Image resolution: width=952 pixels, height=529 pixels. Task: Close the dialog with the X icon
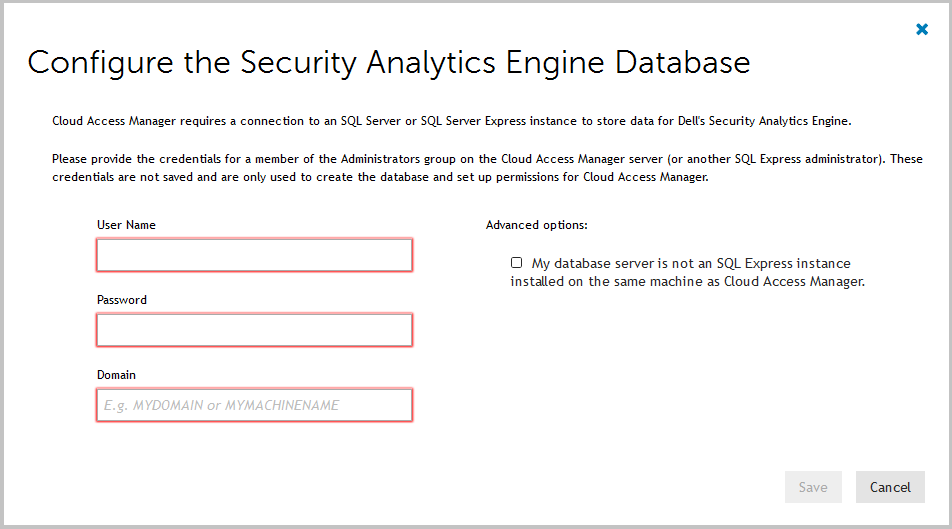pos(922,29)
